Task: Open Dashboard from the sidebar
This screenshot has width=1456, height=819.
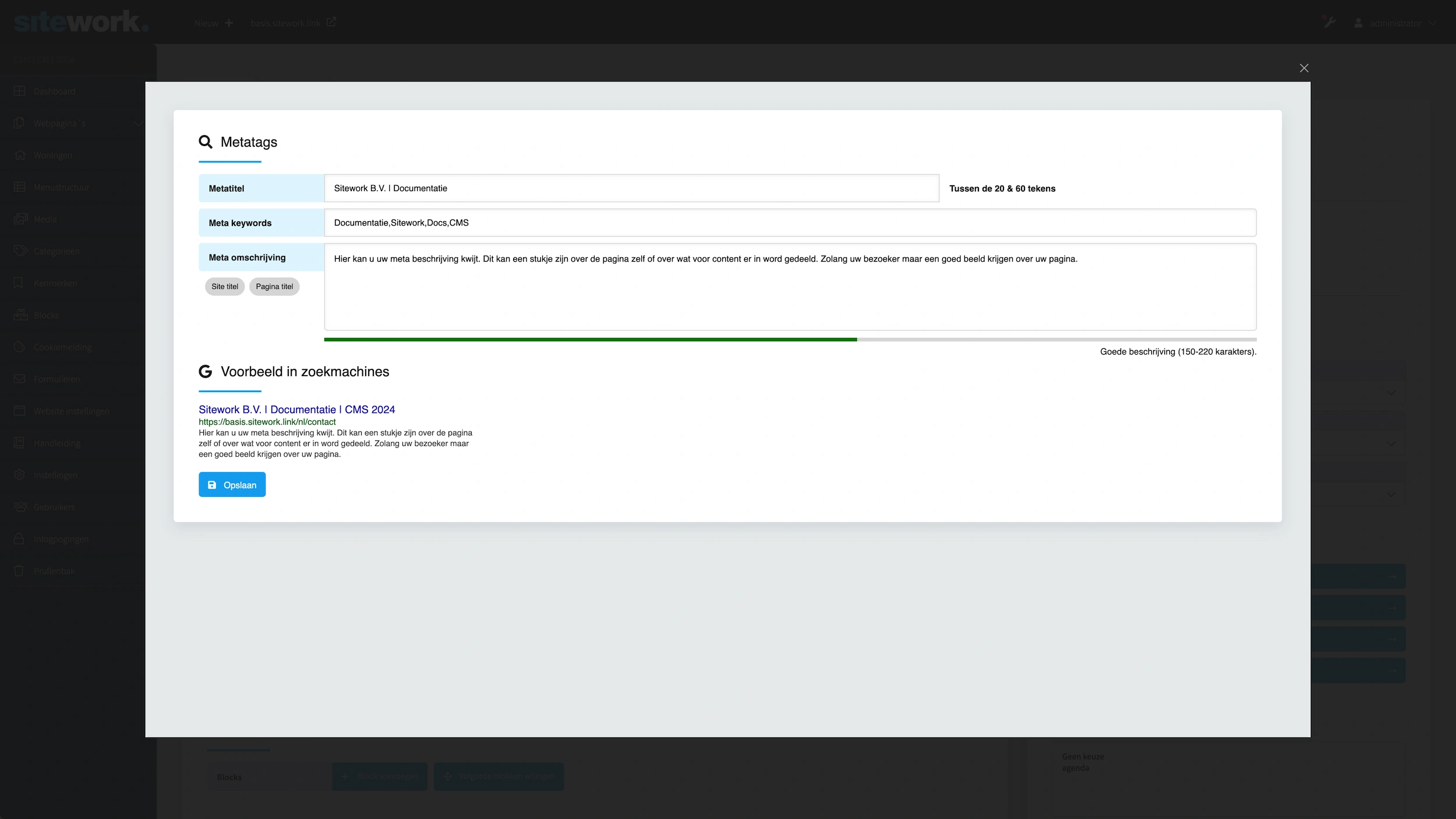Action: coord(54,91)
